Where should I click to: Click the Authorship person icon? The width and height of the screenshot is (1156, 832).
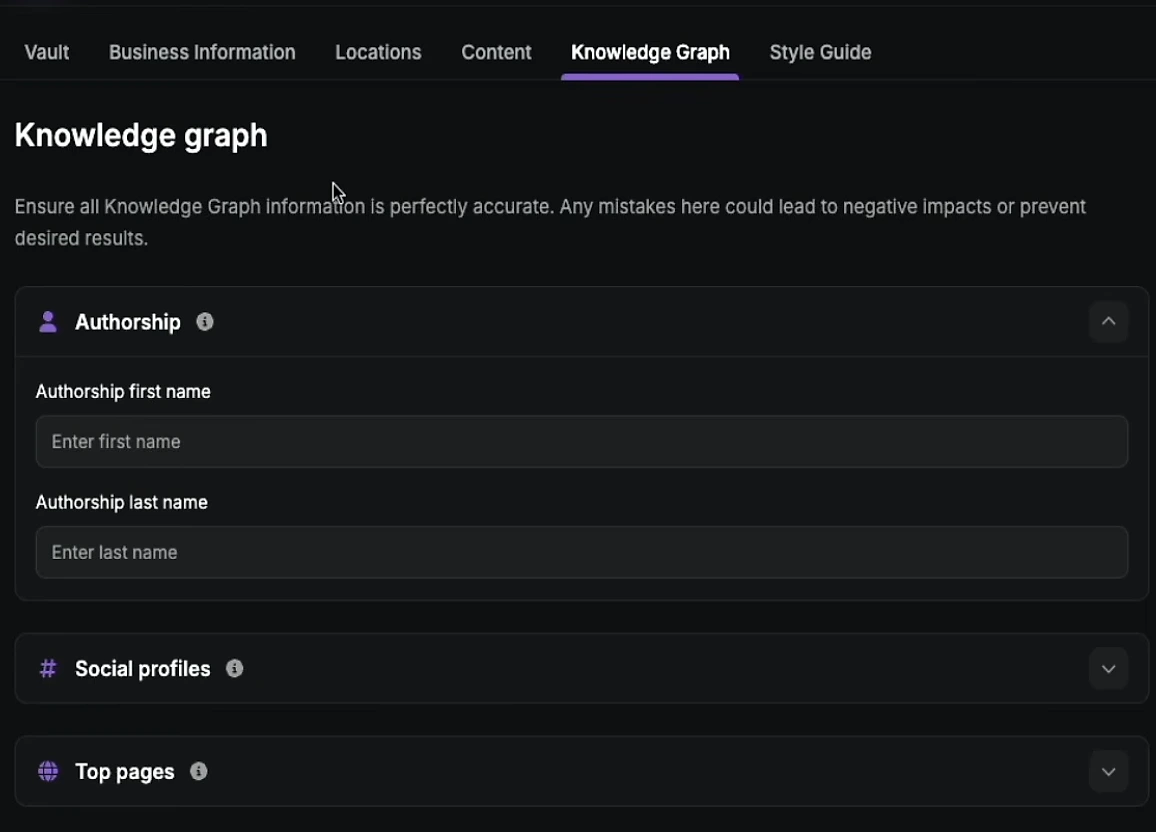click(48, 322)
